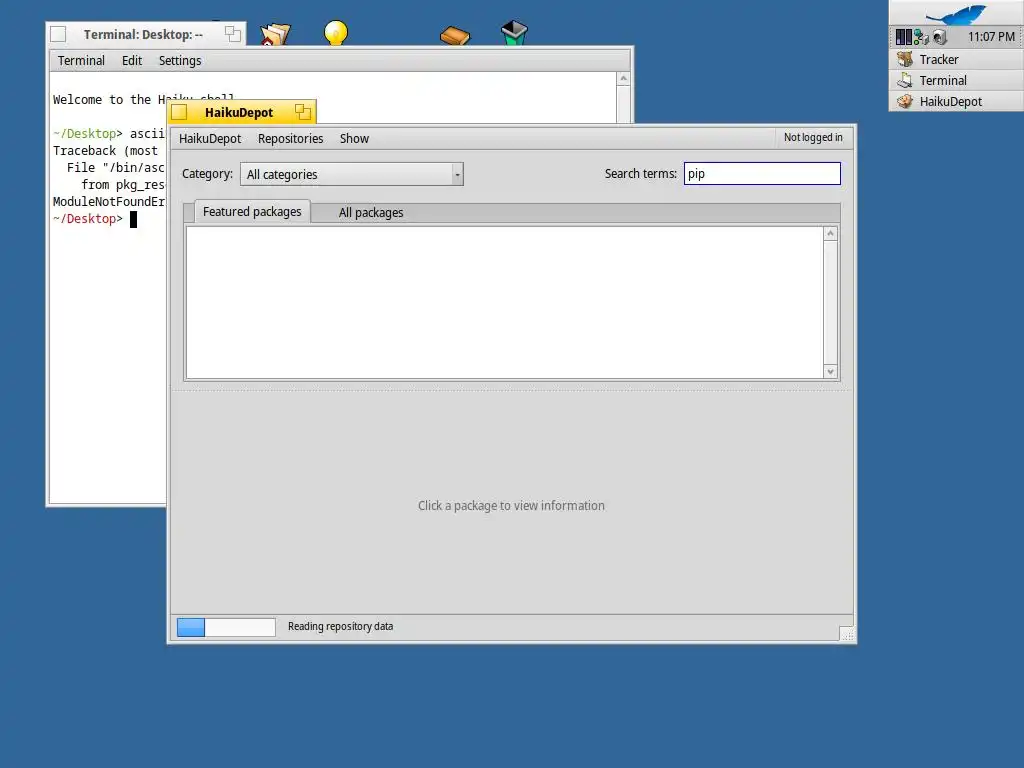Expand the Category 'All categories' dropdown
Screen dimensions: 1024x768
click(352, 174)
